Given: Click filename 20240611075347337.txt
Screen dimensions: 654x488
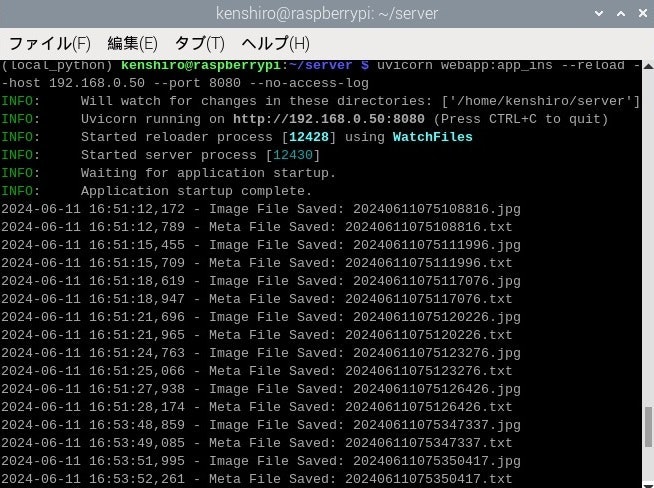Looking at the screenshot, I should pyautogui.click(x=428, y=443).
